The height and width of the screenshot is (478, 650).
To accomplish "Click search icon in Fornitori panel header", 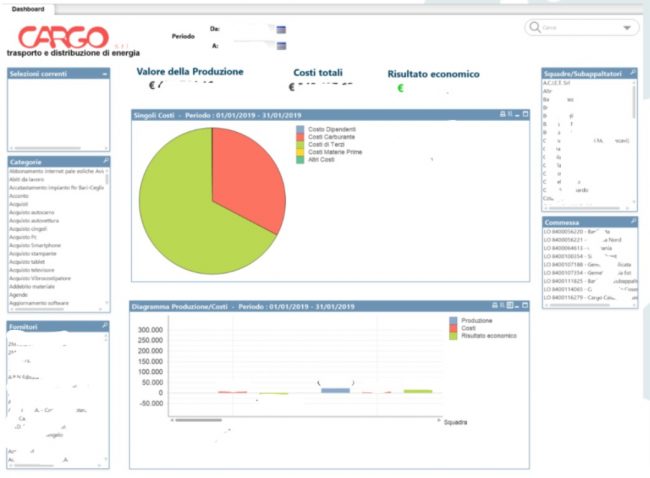I will pyautogui.click(x=105, y=326).
